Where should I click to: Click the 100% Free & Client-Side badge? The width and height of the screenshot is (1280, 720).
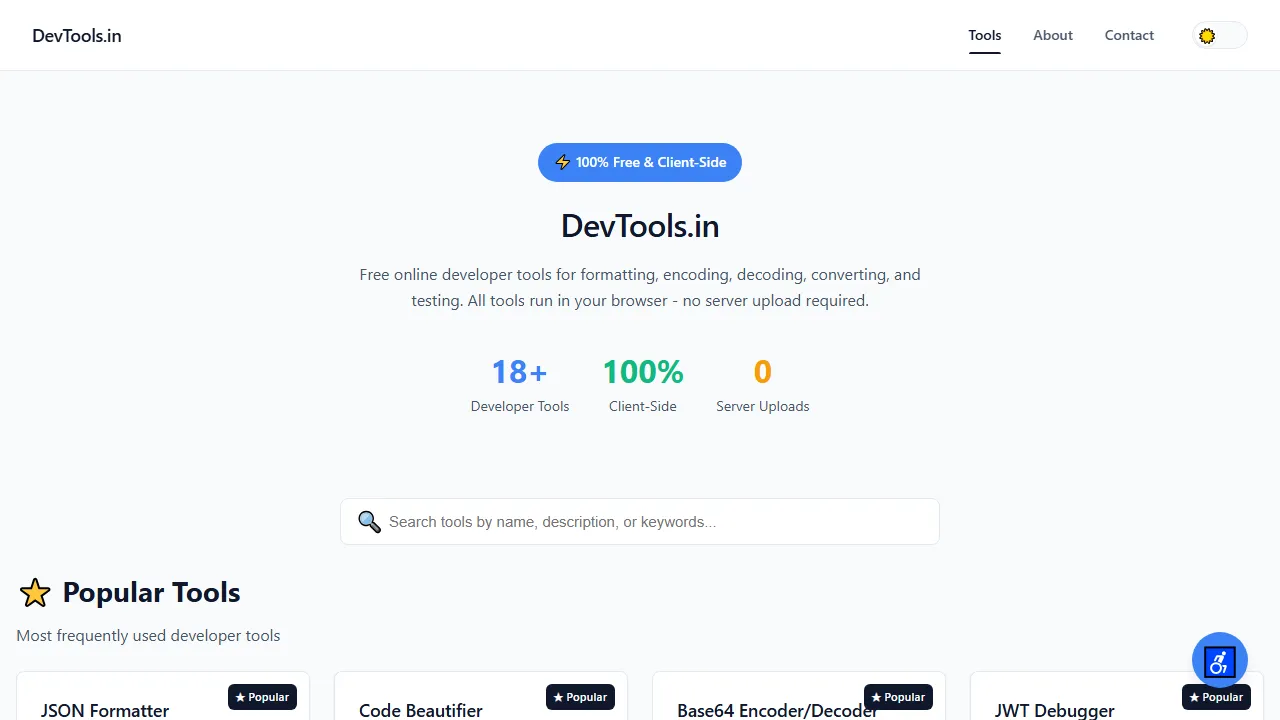click(640, 162)
